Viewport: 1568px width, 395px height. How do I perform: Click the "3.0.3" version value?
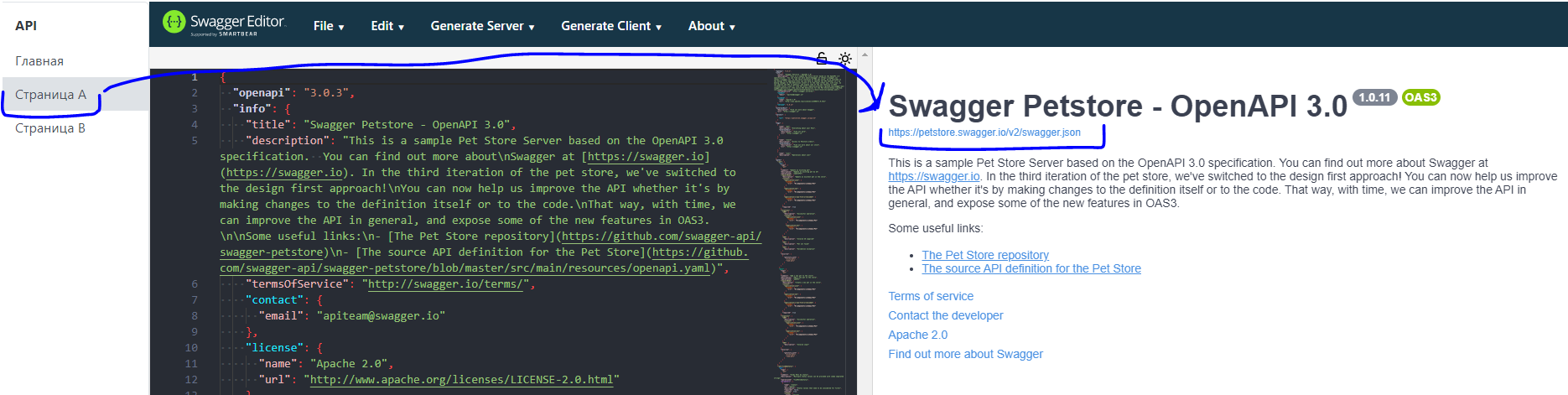click(x=326, y=93)
